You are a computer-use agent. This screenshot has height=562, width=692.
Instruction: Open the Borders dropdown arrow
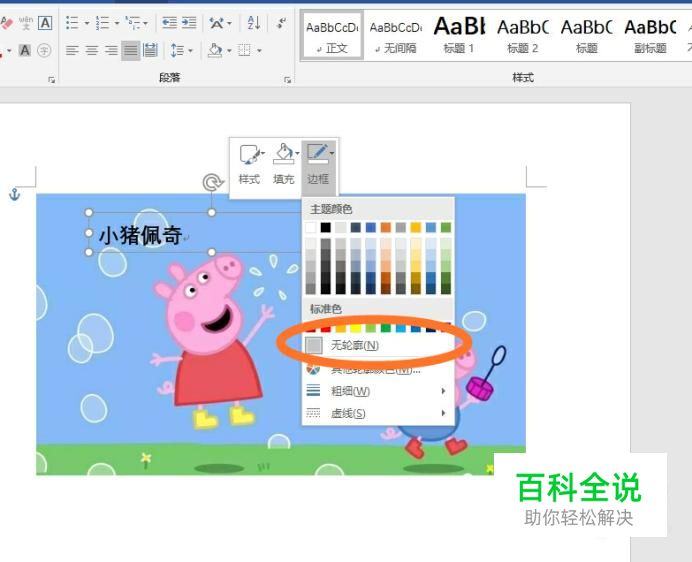(x=260, y=51)
